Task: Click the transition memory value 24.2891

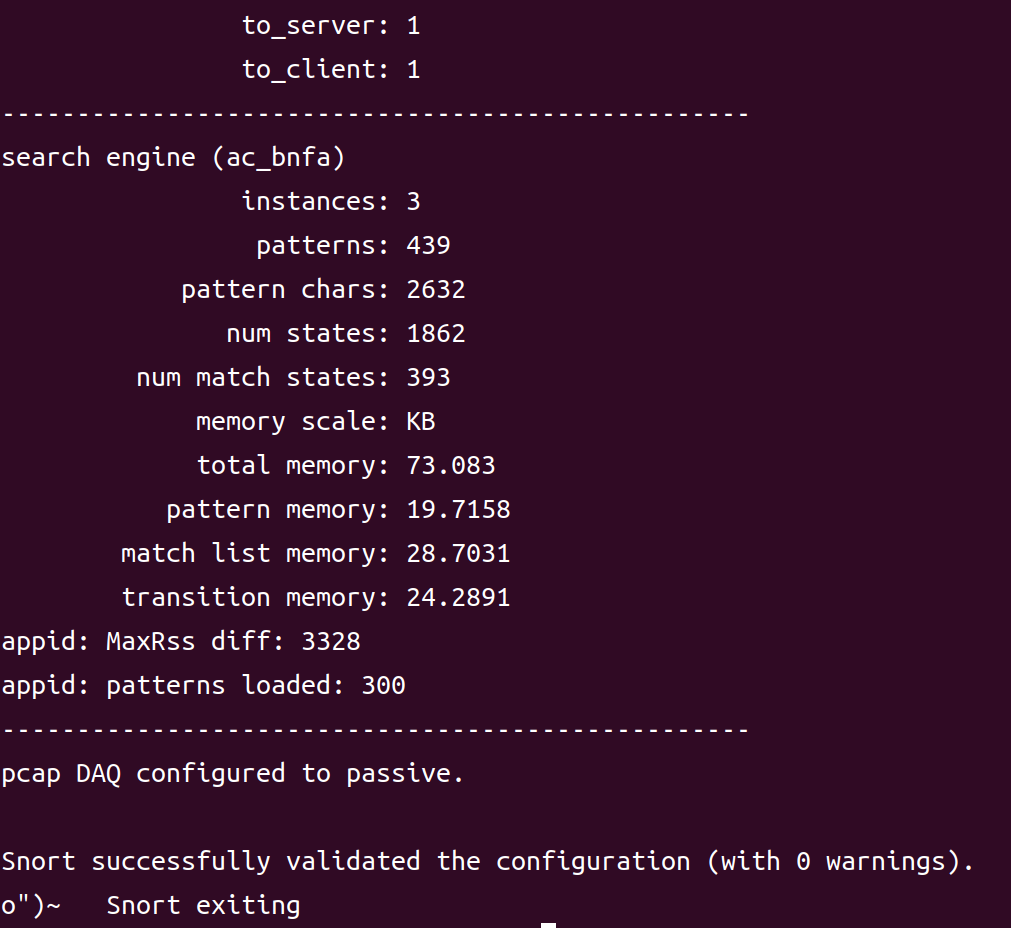Action: click(x=458, y=598)
